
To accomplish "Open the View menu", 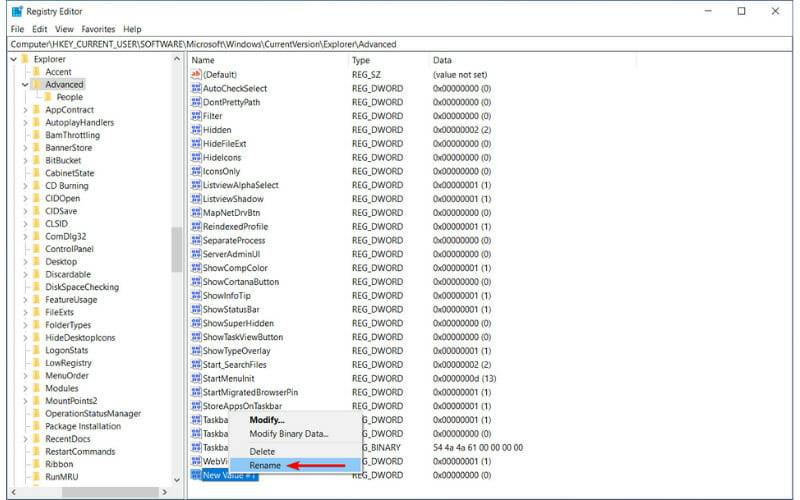I will coord(64,29).
